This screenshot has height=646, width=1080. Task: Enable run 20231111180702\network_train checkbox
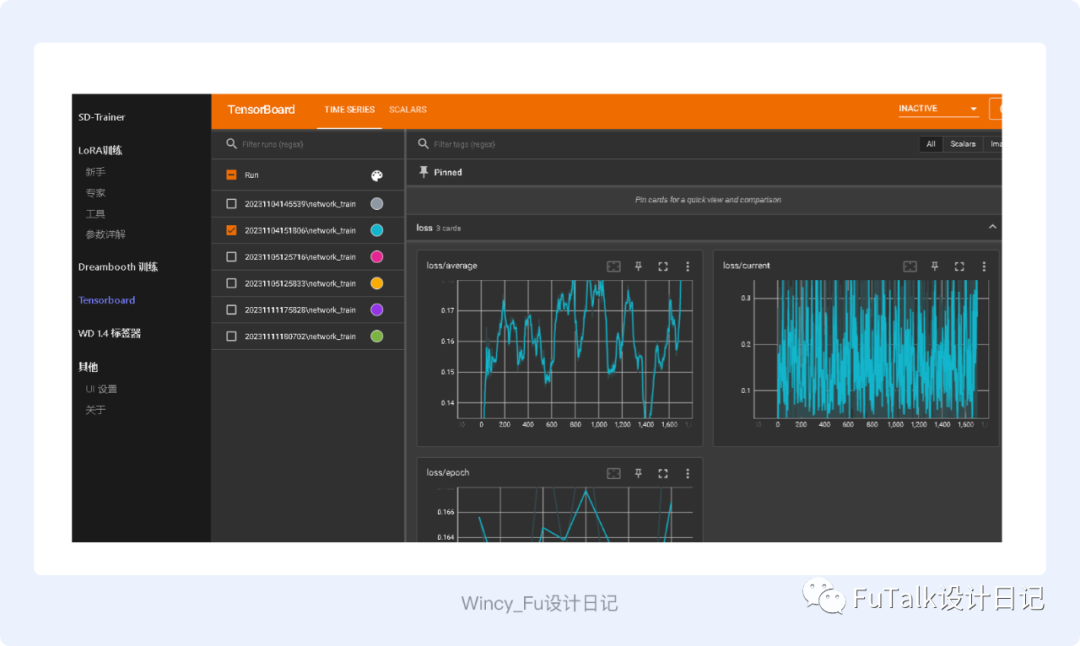click(x=231, y=336)
